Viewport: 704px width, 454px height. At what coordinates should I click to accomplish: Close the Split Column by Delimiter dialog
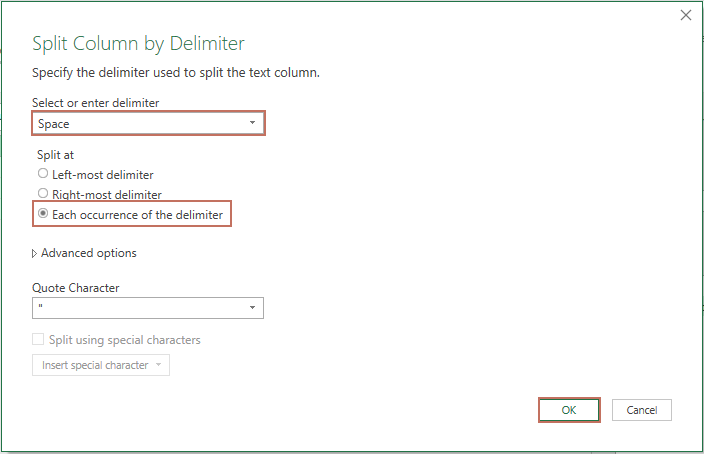coord(686,15)
